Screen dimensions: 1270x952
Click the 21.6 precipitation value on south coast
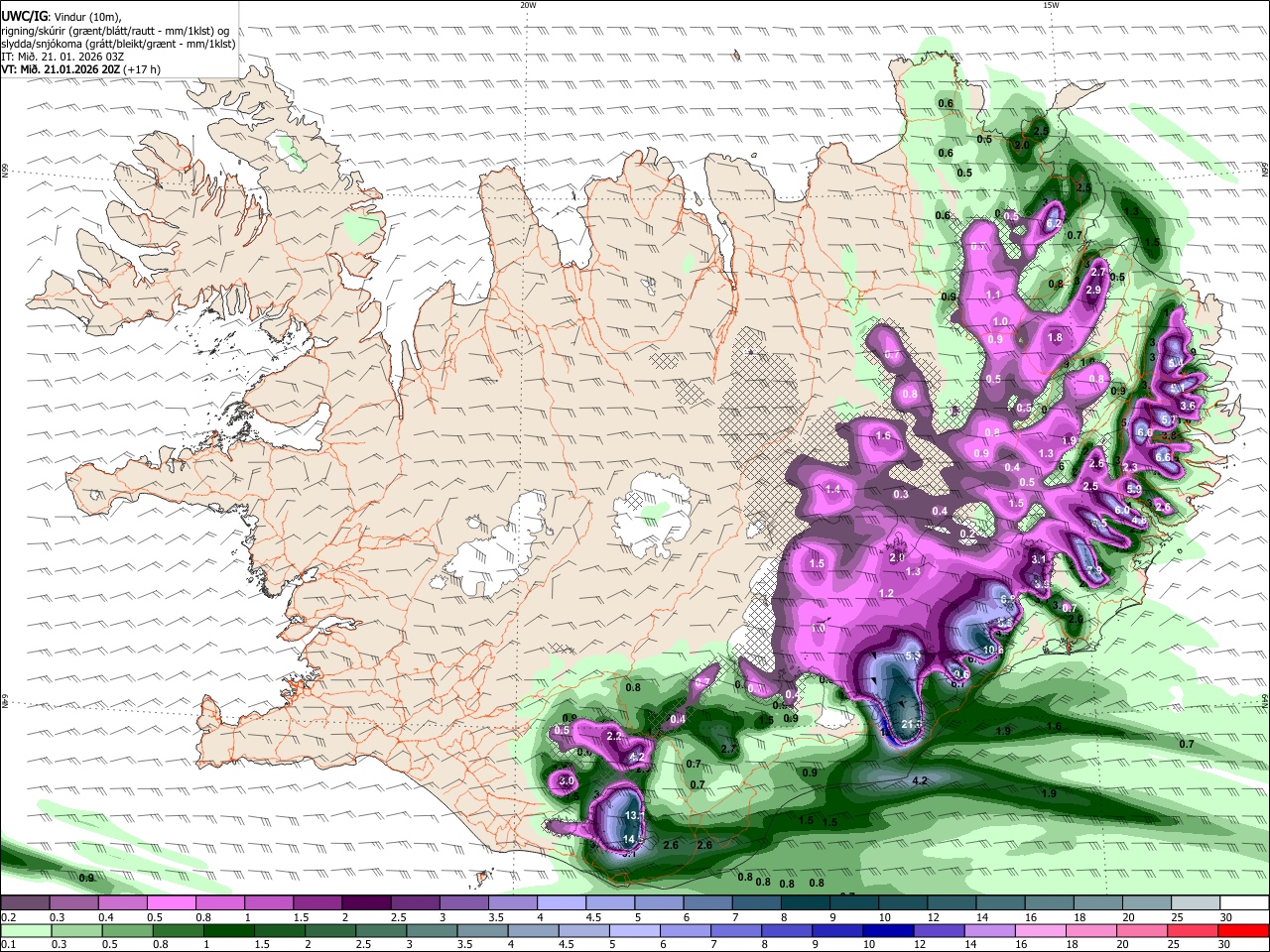912,725
